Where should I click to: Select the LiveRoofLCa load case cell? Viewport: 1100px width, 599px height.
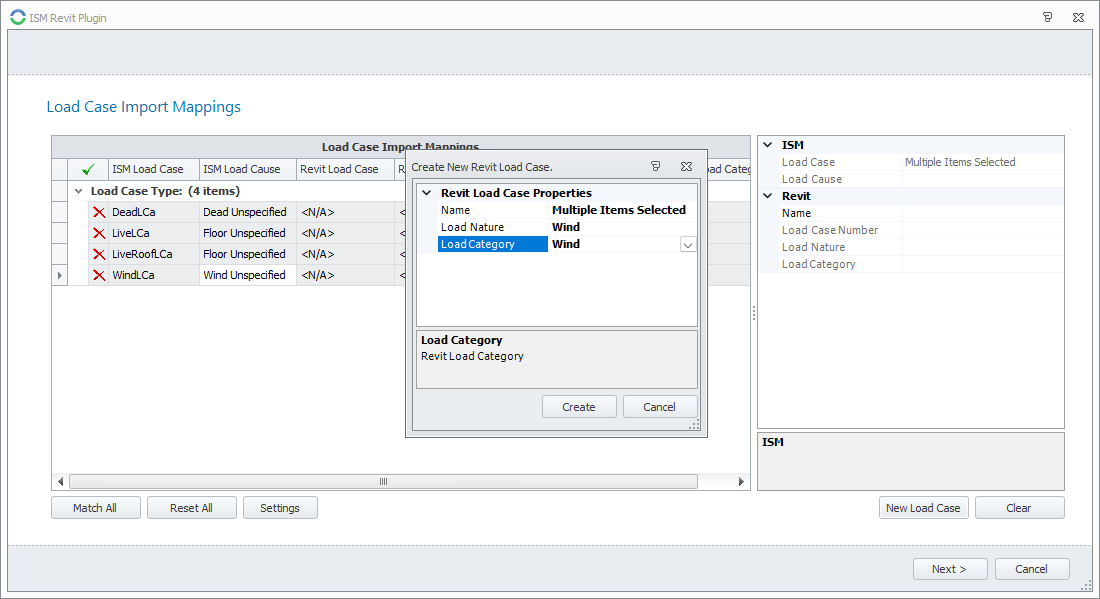tap(154, 254)
